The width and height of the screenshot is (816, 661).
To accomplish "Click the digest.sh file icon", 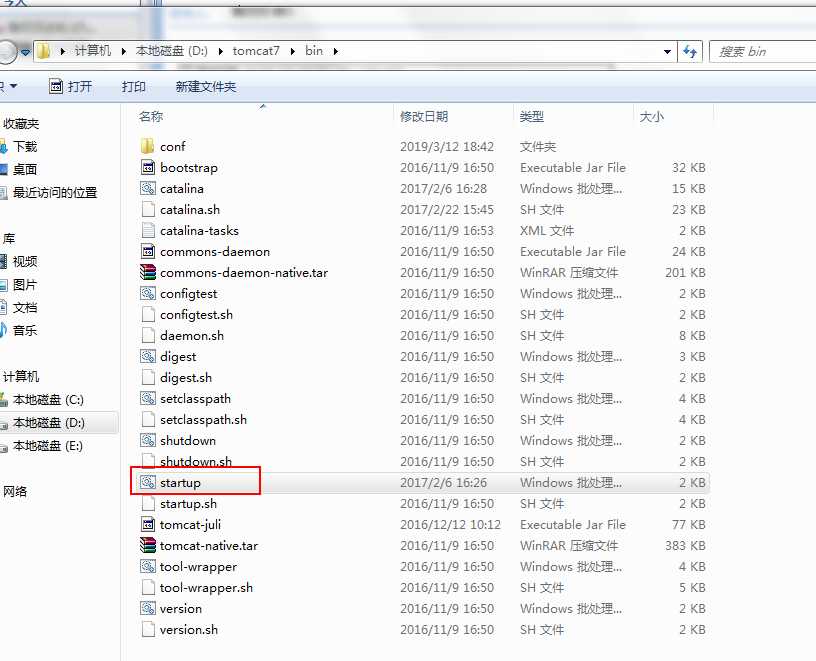I will [148, 377].
